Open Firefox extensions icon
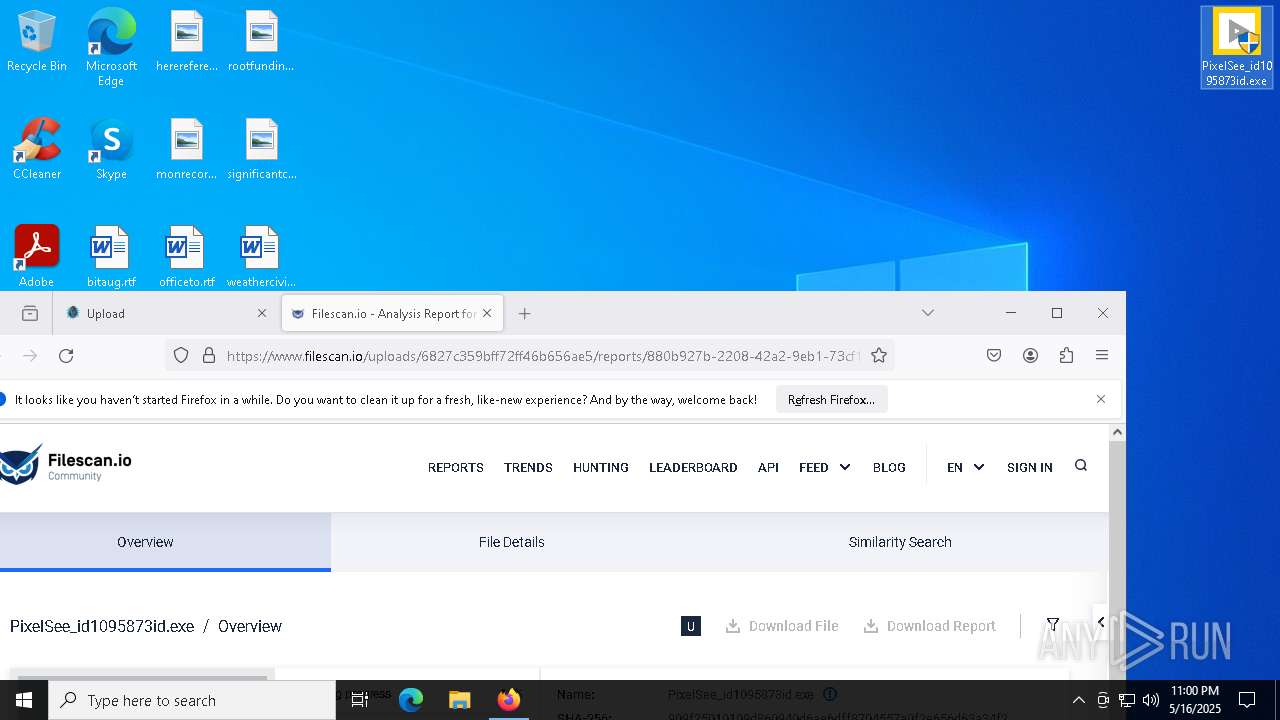The height and width of the screenshot is (720, 1280). tap(1066, 355)
